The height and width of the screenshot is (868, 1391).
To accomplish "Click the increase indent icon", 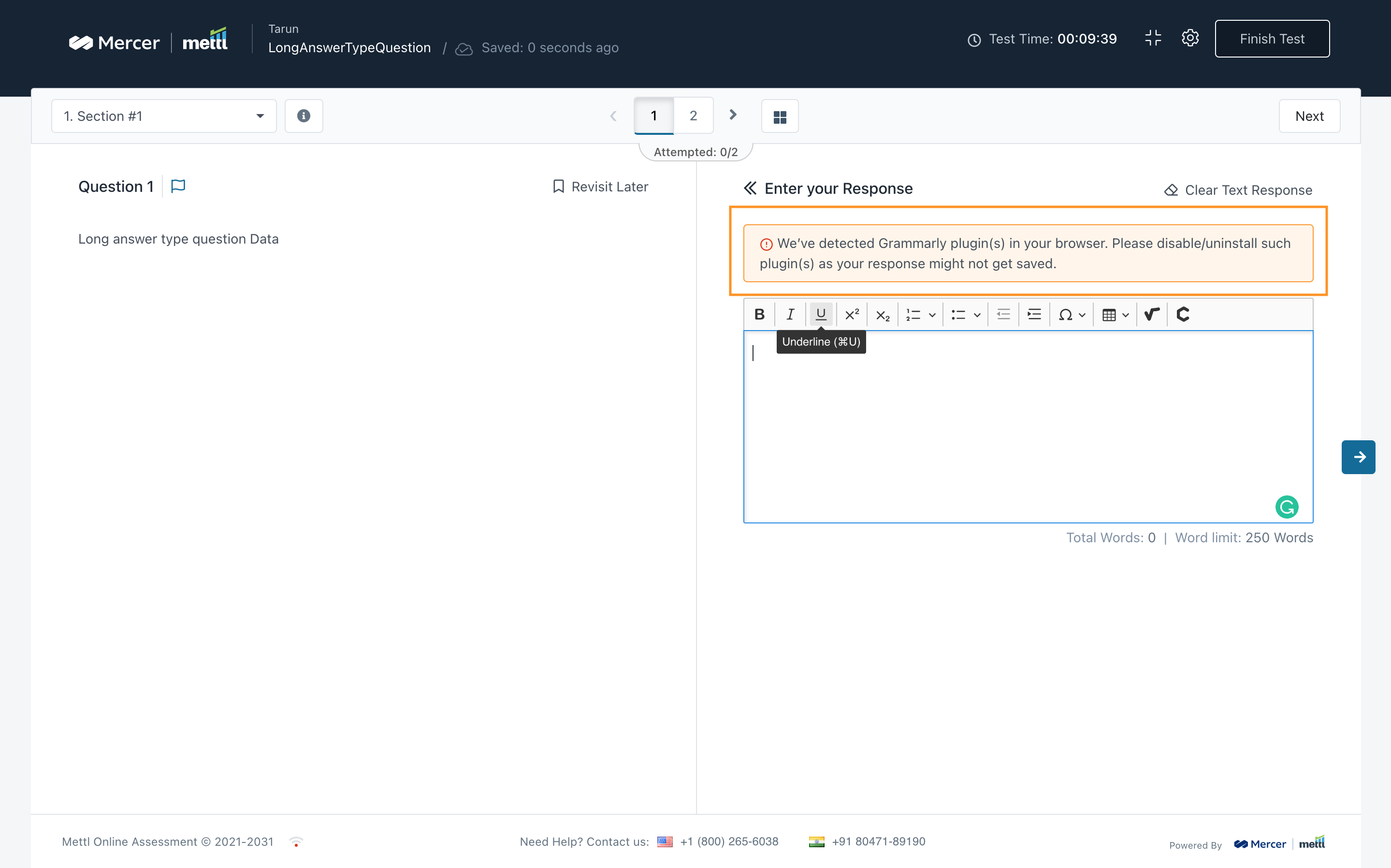I will point(1034,314).
